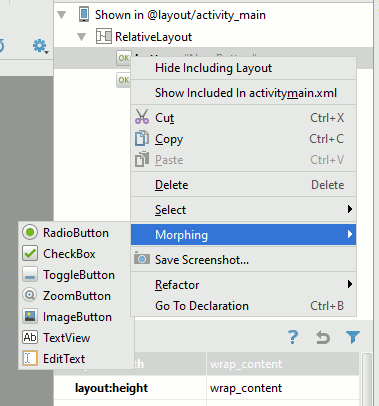The image size is (379, 406).
Task: Select Hide Including Layout
Action: click(x=244, y=68)
